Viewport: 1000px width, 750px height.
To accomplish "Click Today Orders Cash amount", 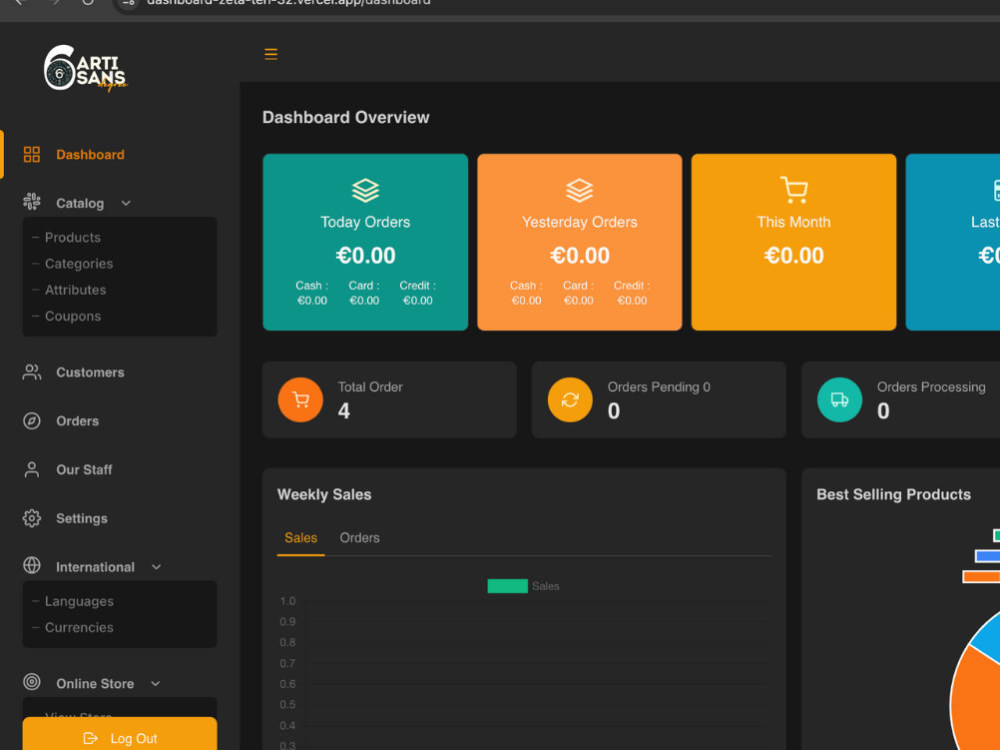I will pos(312,300).
